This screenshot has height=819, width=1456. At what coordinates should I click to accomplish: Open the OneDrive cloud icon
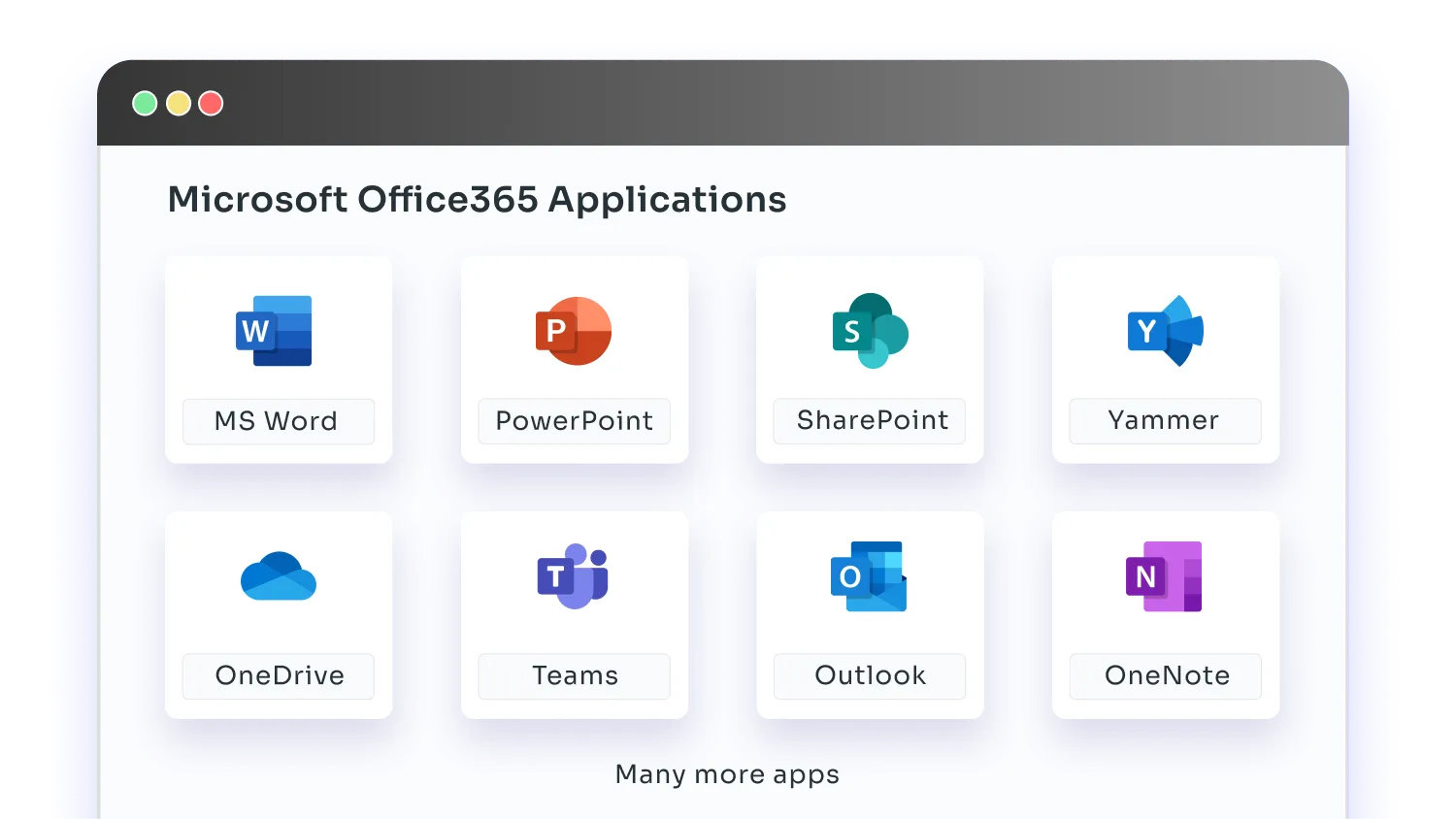(279, 576)
